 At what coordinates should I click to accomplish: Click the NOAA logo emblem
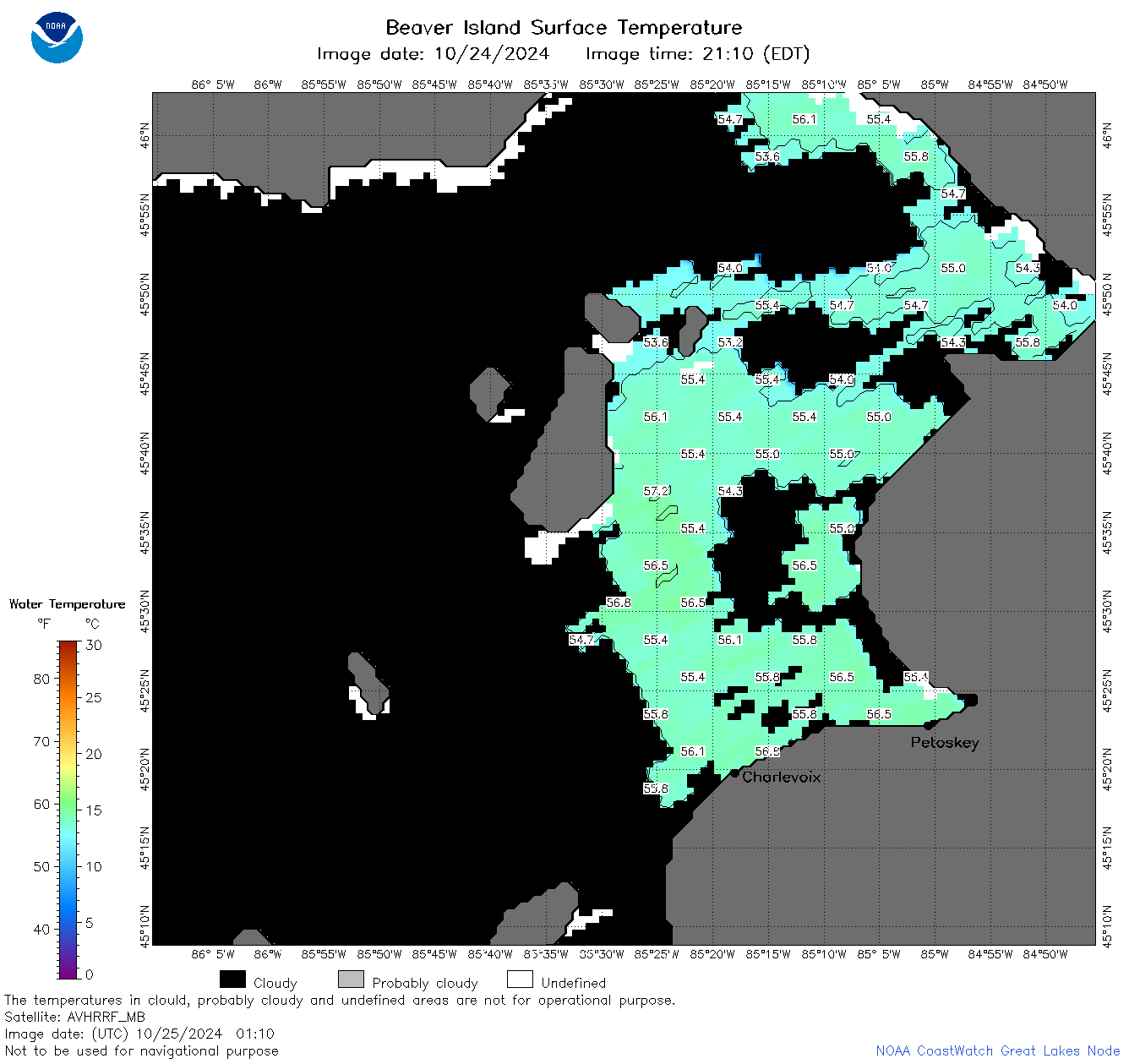57,38
